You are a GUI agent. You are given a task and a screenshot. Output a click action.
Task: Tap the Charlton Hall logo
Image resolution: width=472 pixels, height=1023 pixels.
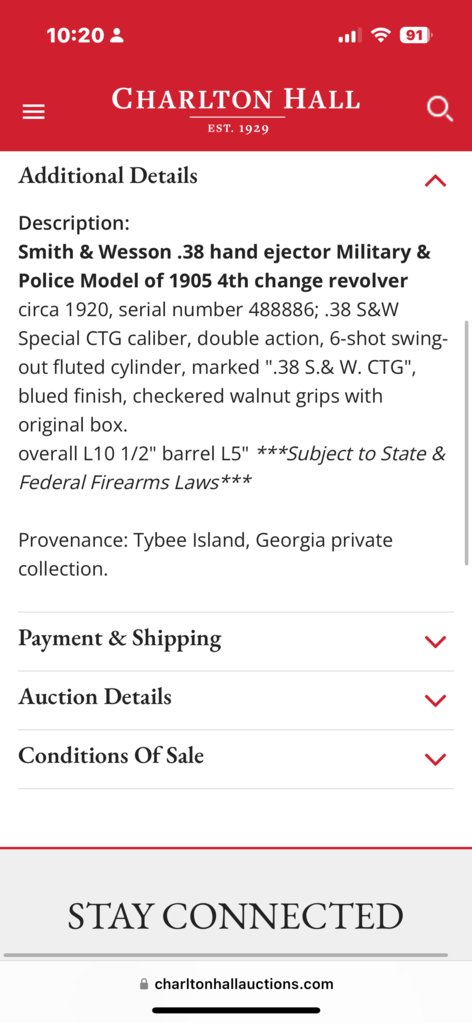[x=236, y=110]
